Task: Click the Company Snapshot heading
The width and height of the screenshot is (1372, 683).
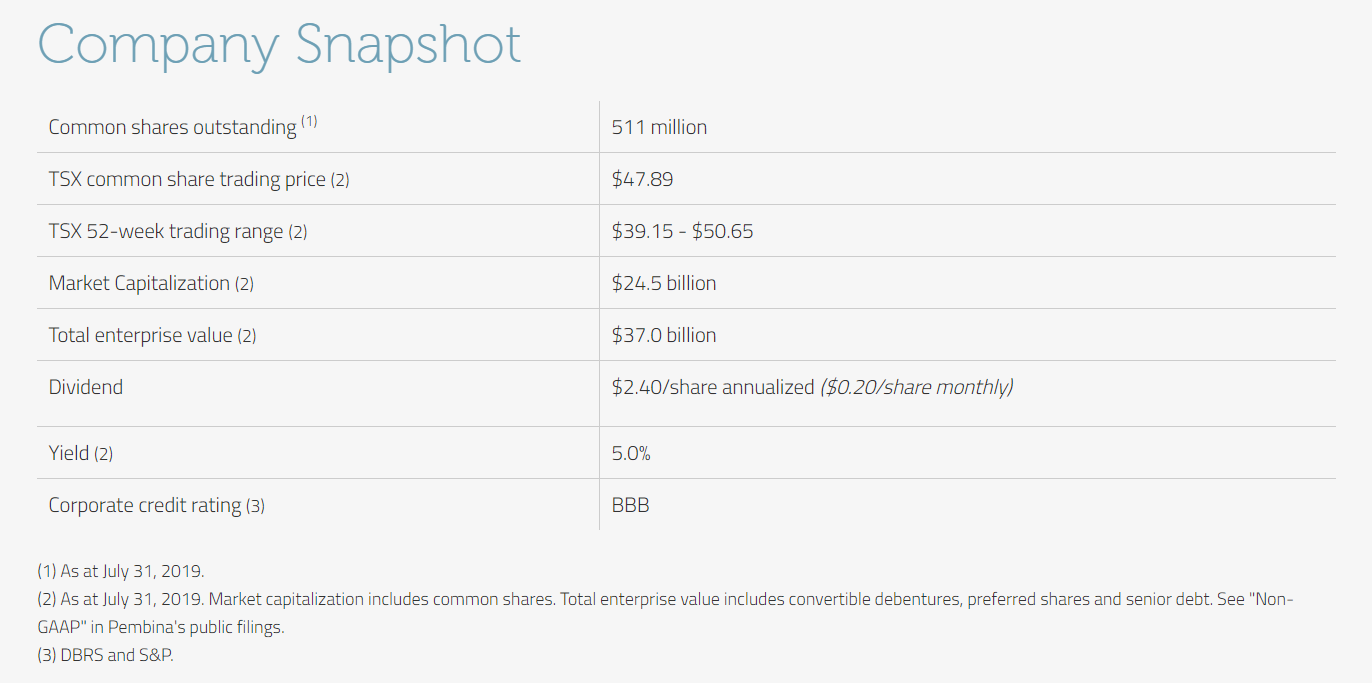Action: click(x=279, y=44)
